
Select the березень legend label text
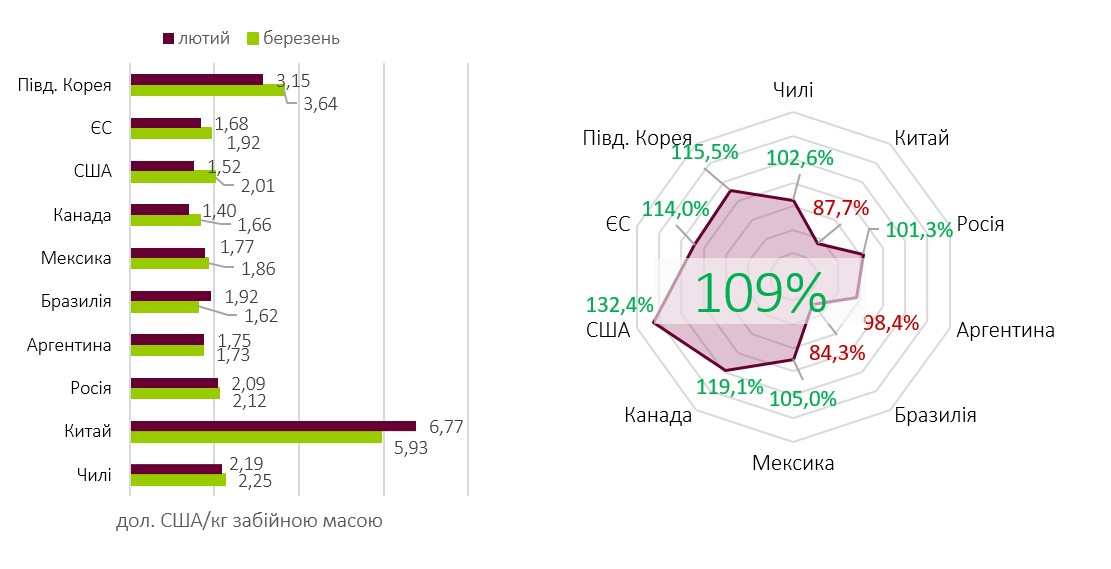pos(300,39)
